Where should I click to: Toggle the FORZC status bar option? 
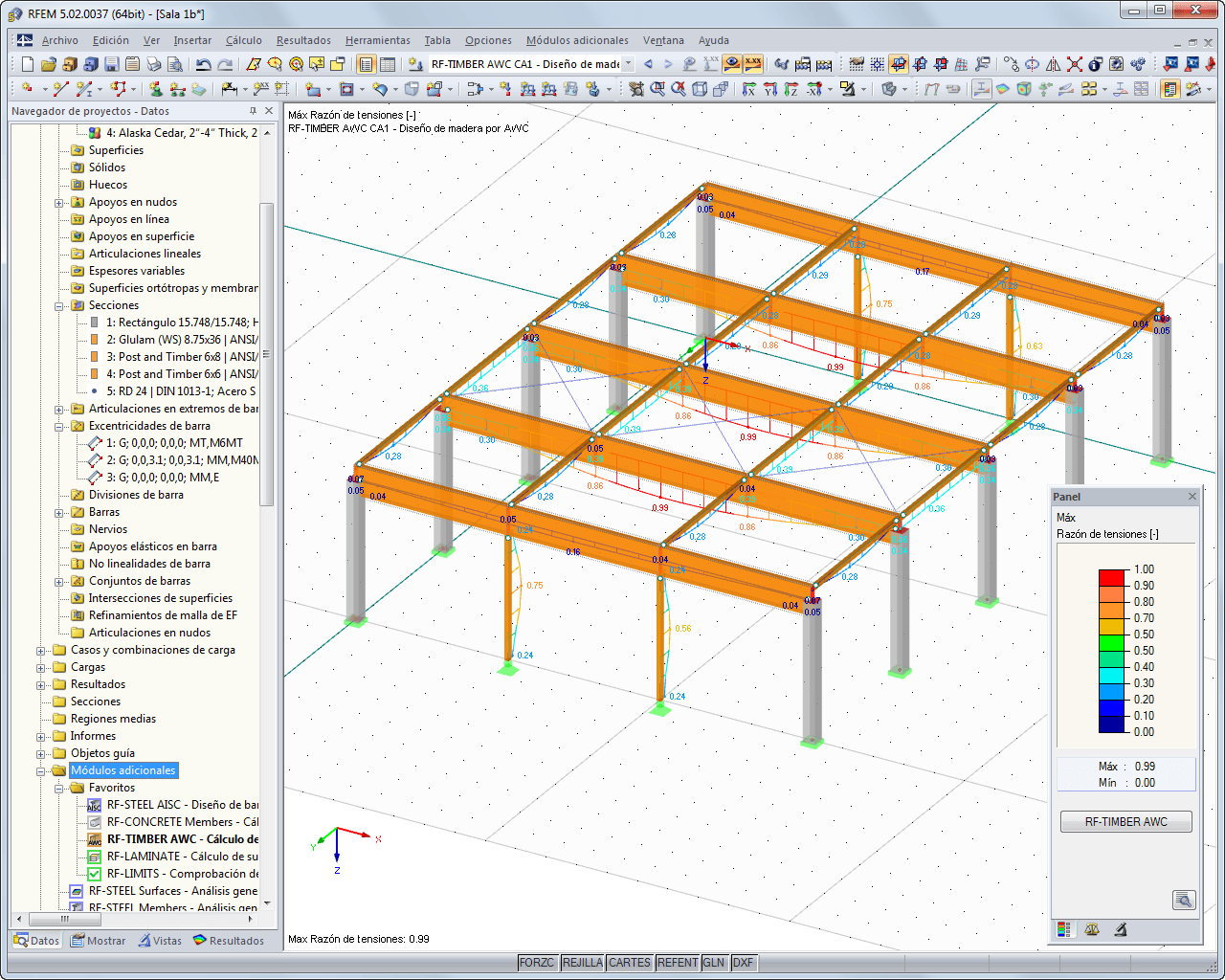[537, 963]
